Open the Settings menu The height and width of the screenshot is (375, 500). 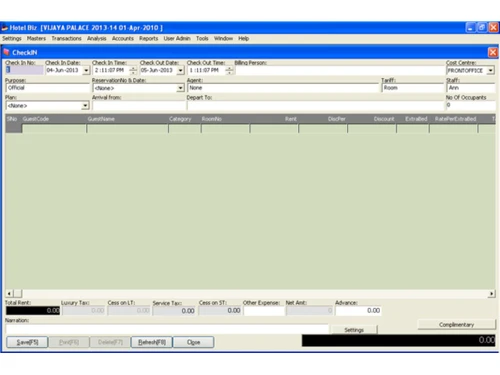click(12, 38)
